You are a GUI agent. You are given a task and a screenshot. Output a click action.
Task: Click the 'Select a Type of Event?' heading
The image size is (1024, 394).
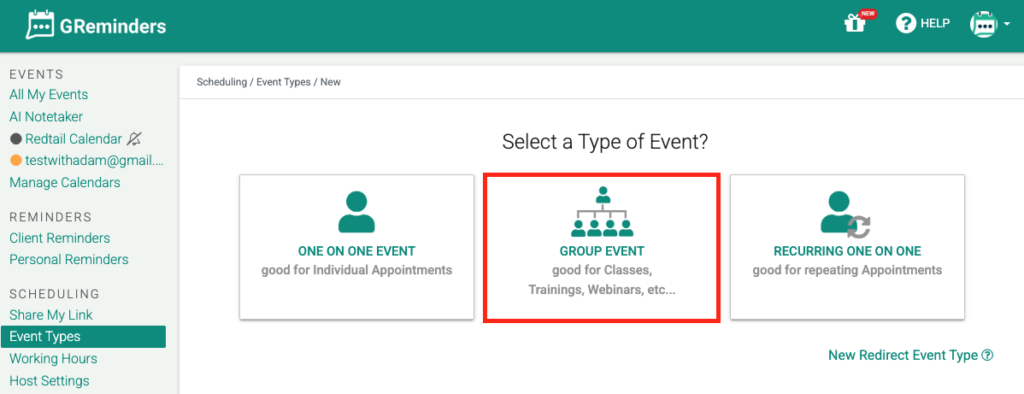point(605,142)
